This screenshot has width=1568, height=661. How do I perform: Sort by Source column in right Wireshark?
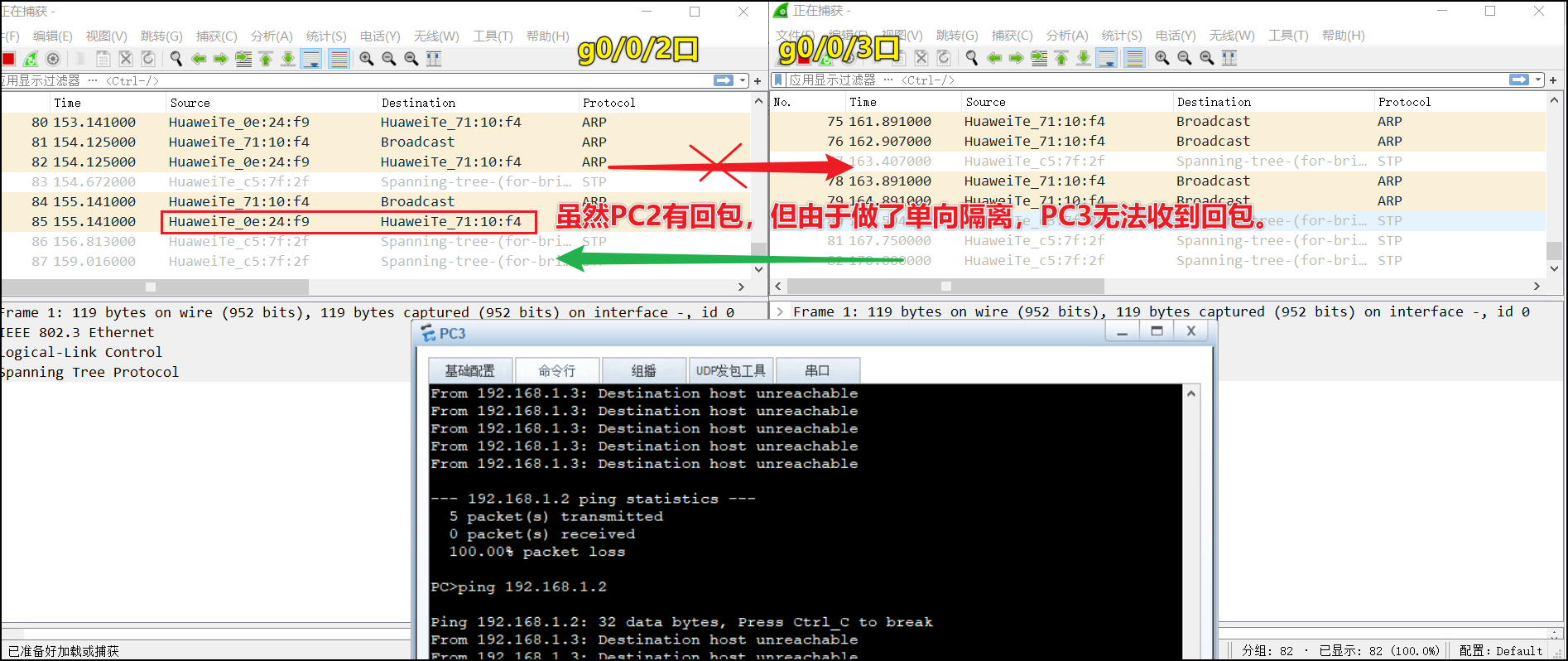click(x=985, y=102)
